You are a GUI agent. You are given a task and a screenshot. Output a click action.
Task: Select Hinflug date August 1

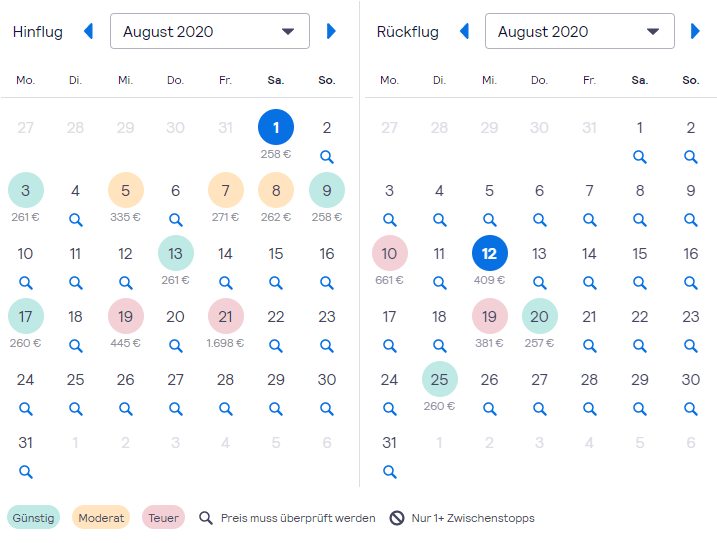coord(276,128)
